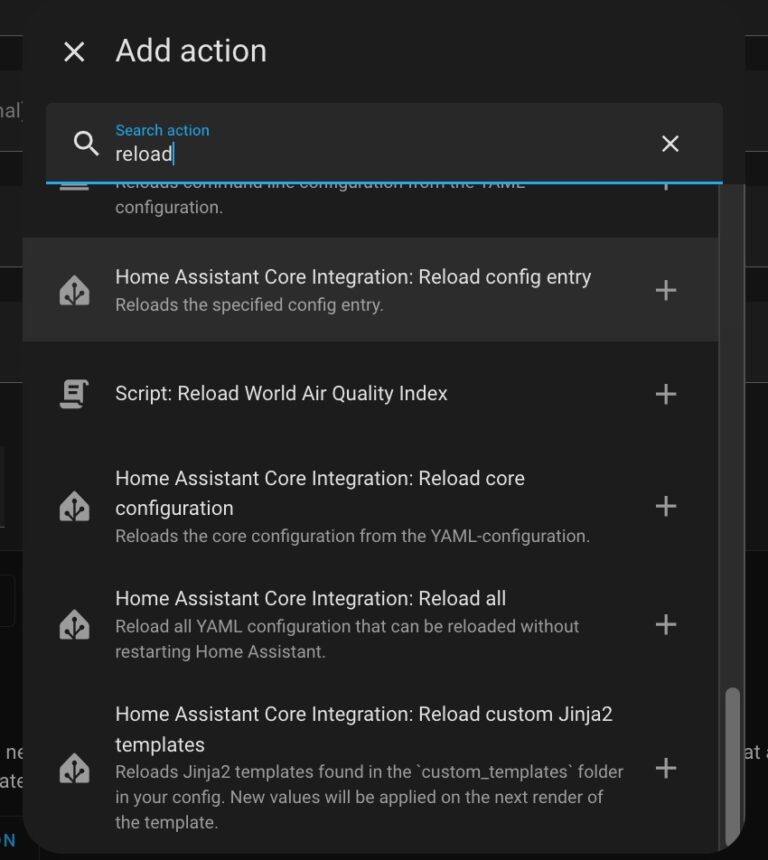Viewport: 768px width, 860px height.
Task: Click plus icon for Reload World Air Quality Index
Action: point(666,393)
